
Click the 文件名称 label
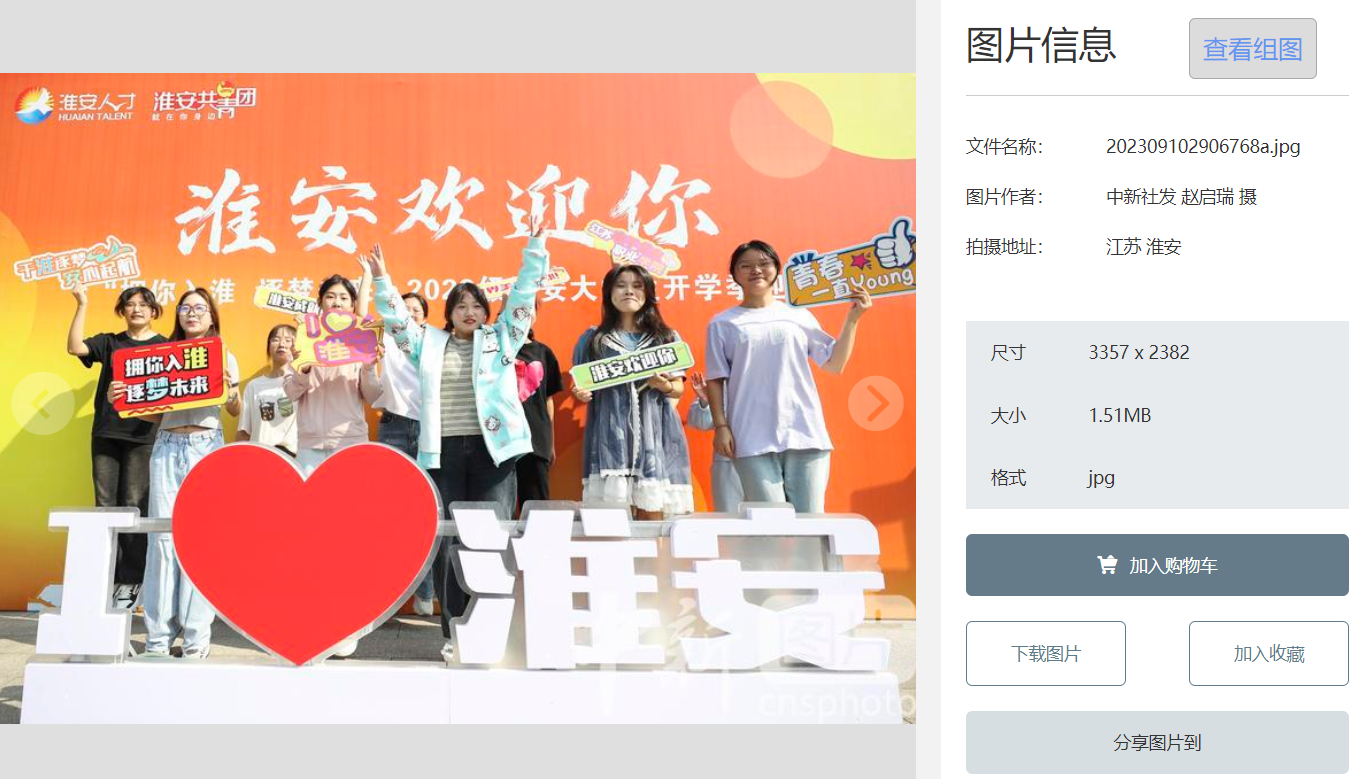[x=1004, y=147]
